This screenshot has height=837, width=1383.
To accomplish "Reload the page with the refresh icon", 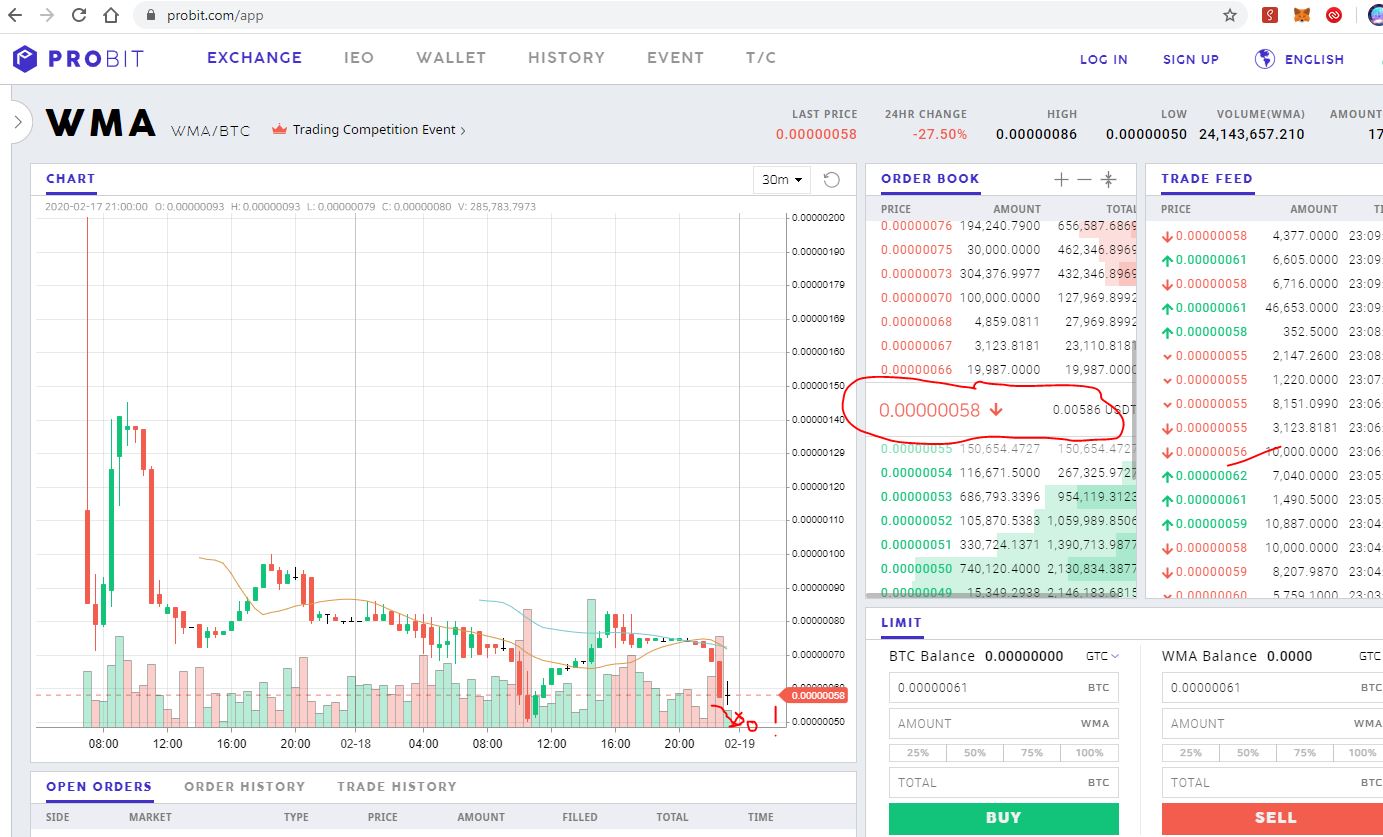I will pos(79,16).
